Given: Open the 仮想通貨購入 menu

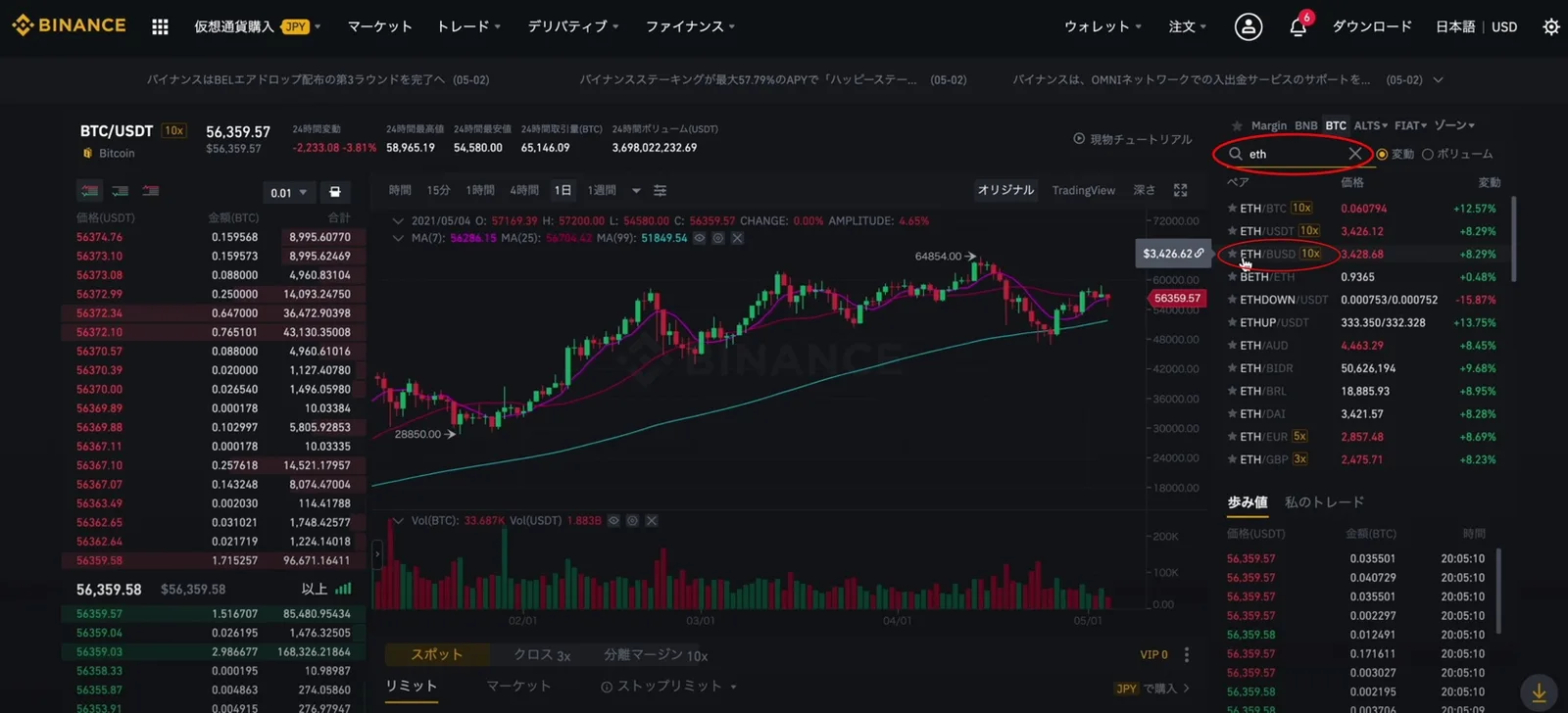Looking at the screenshot, I should tap(257, 26).
